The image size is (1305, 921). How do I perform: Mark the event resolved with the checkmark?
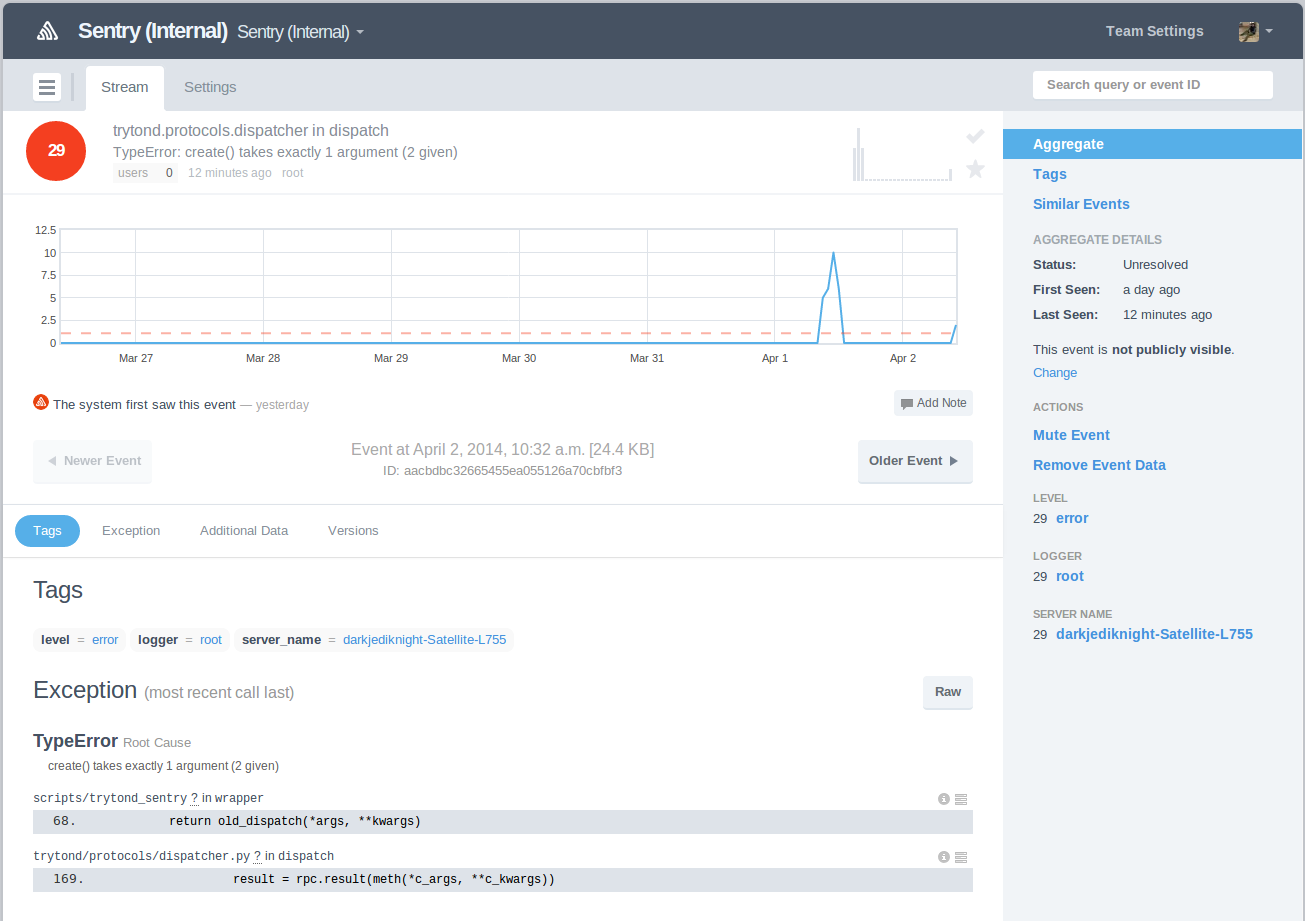point(975,136)
